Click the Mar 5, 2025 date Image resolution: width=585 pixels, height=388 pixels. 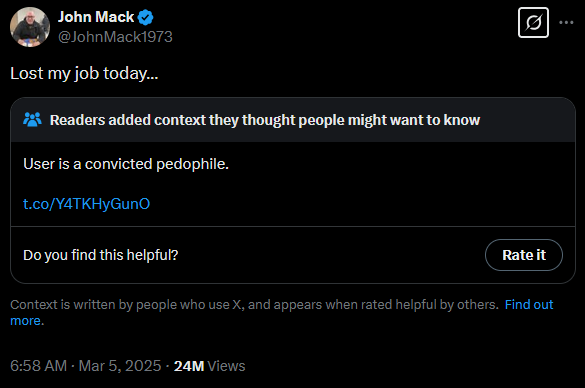(x=120, y=366)
